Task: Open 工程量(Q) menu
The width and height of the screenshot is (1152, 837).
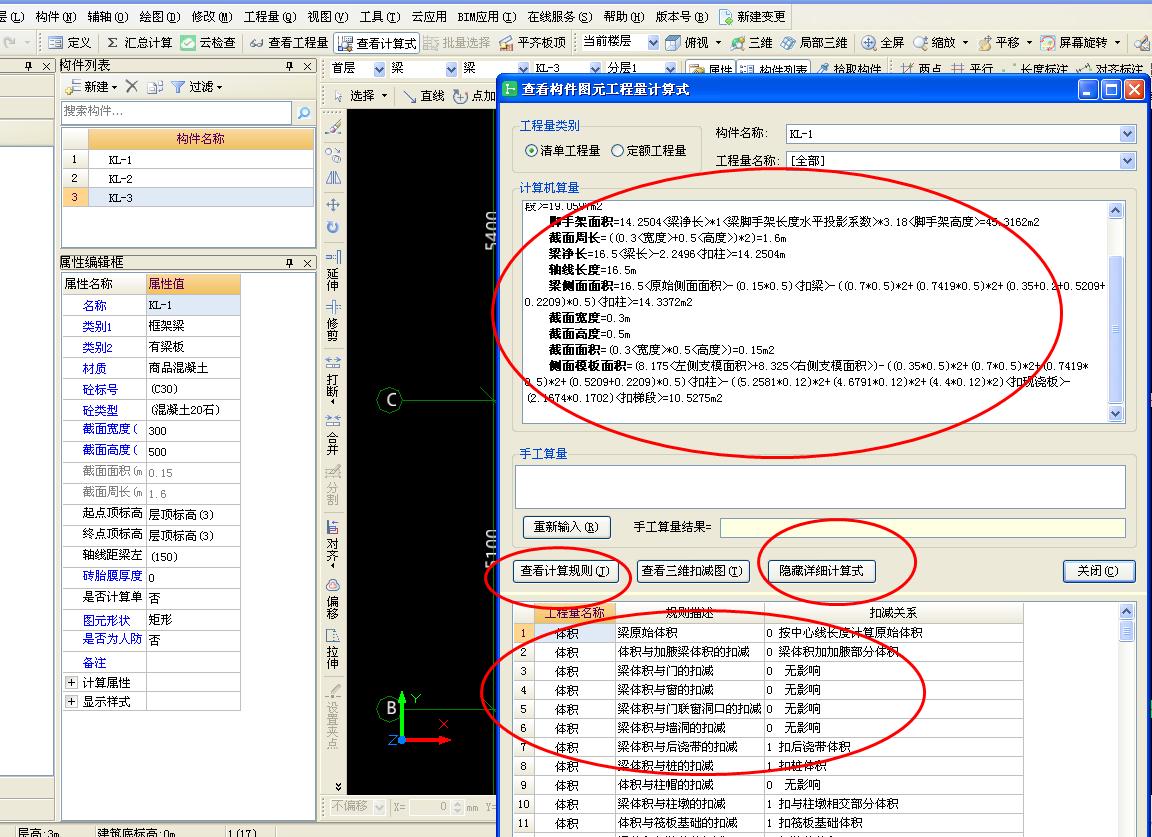Action: click(270, 16)
